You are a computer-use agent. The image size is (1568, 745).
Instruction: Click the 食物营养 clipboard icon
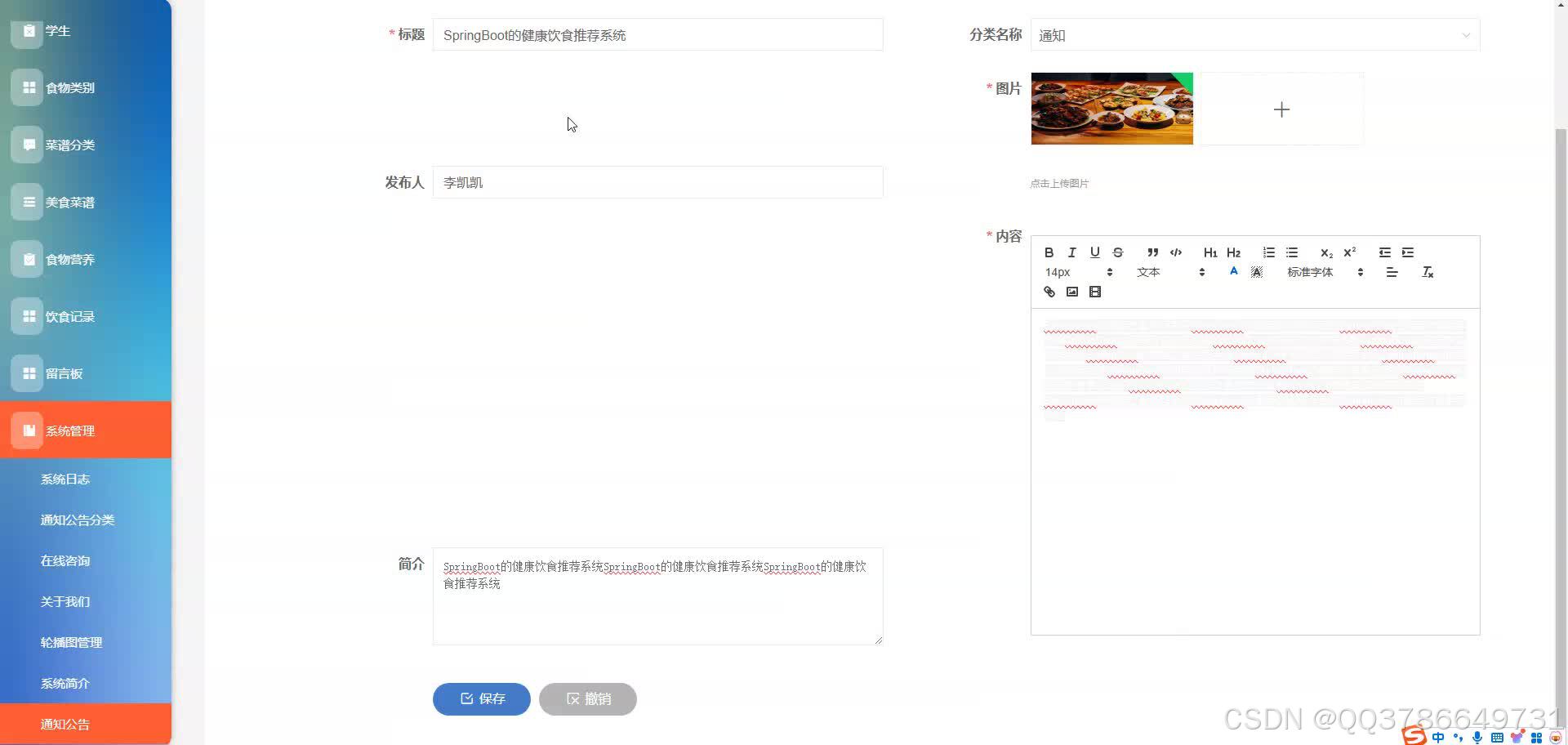[29, 259]
